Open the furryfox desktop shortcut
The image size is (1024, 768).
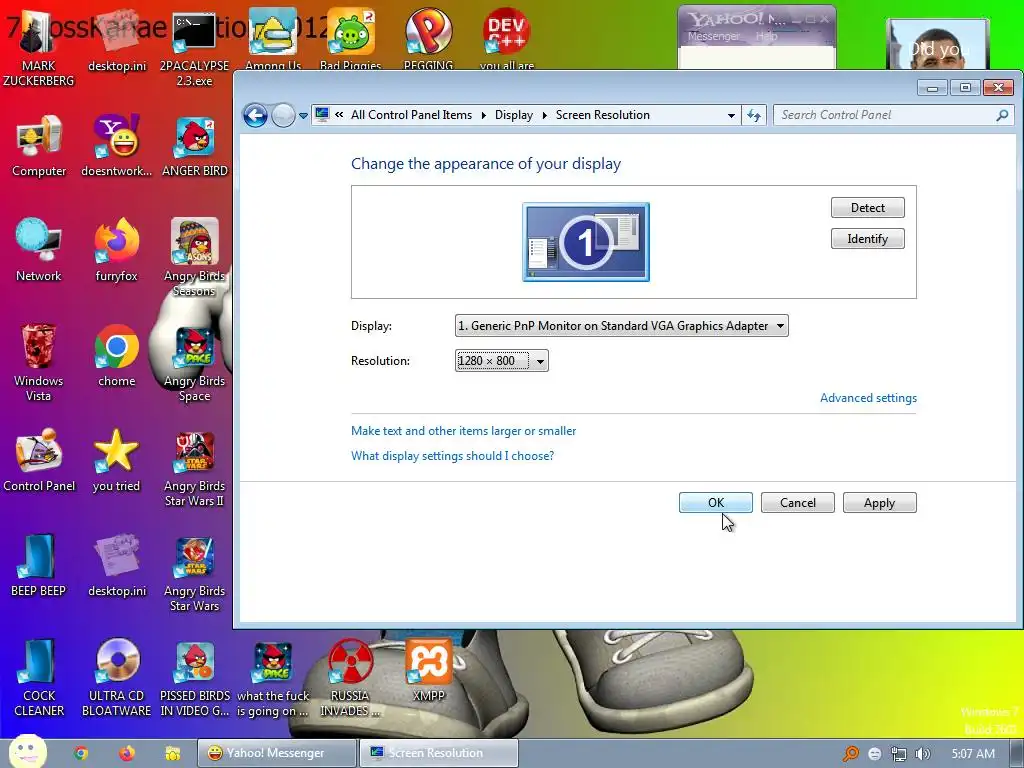(x=116, y=250)
